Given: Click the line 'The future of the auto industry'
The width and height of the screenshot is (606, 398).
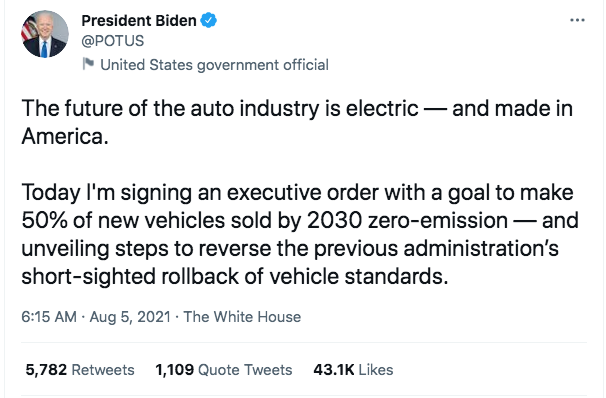Looking at the screenshot, I should [x=297, y=108].
